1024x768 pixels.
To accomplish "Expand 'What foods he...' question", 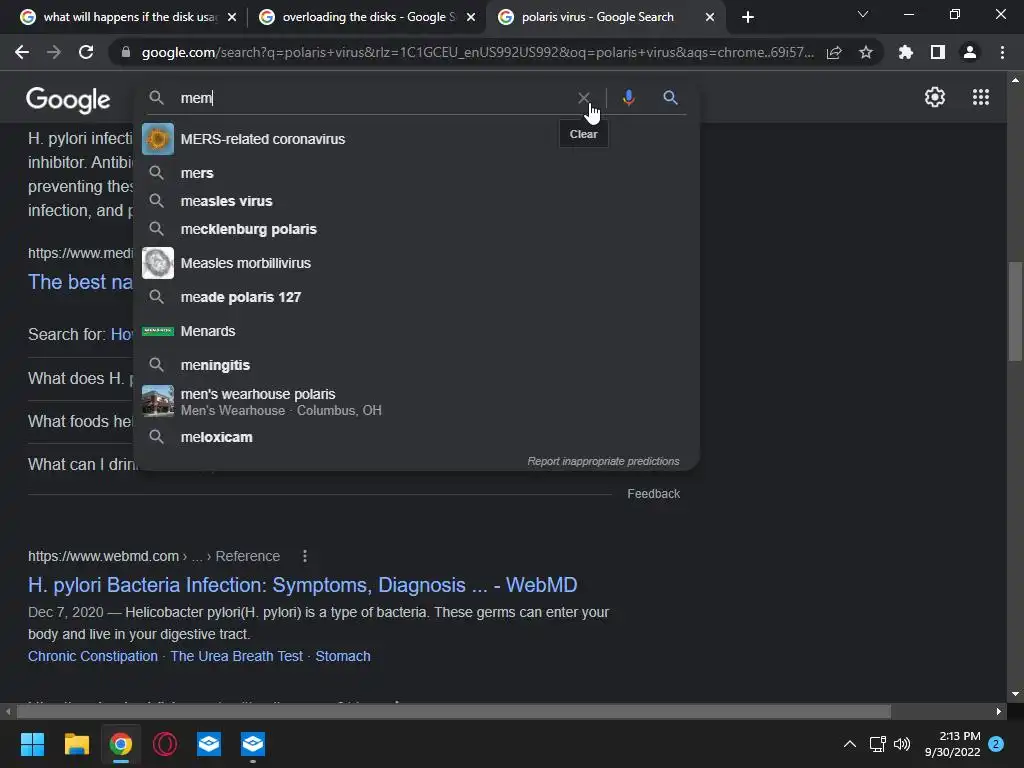I will 80,421.
